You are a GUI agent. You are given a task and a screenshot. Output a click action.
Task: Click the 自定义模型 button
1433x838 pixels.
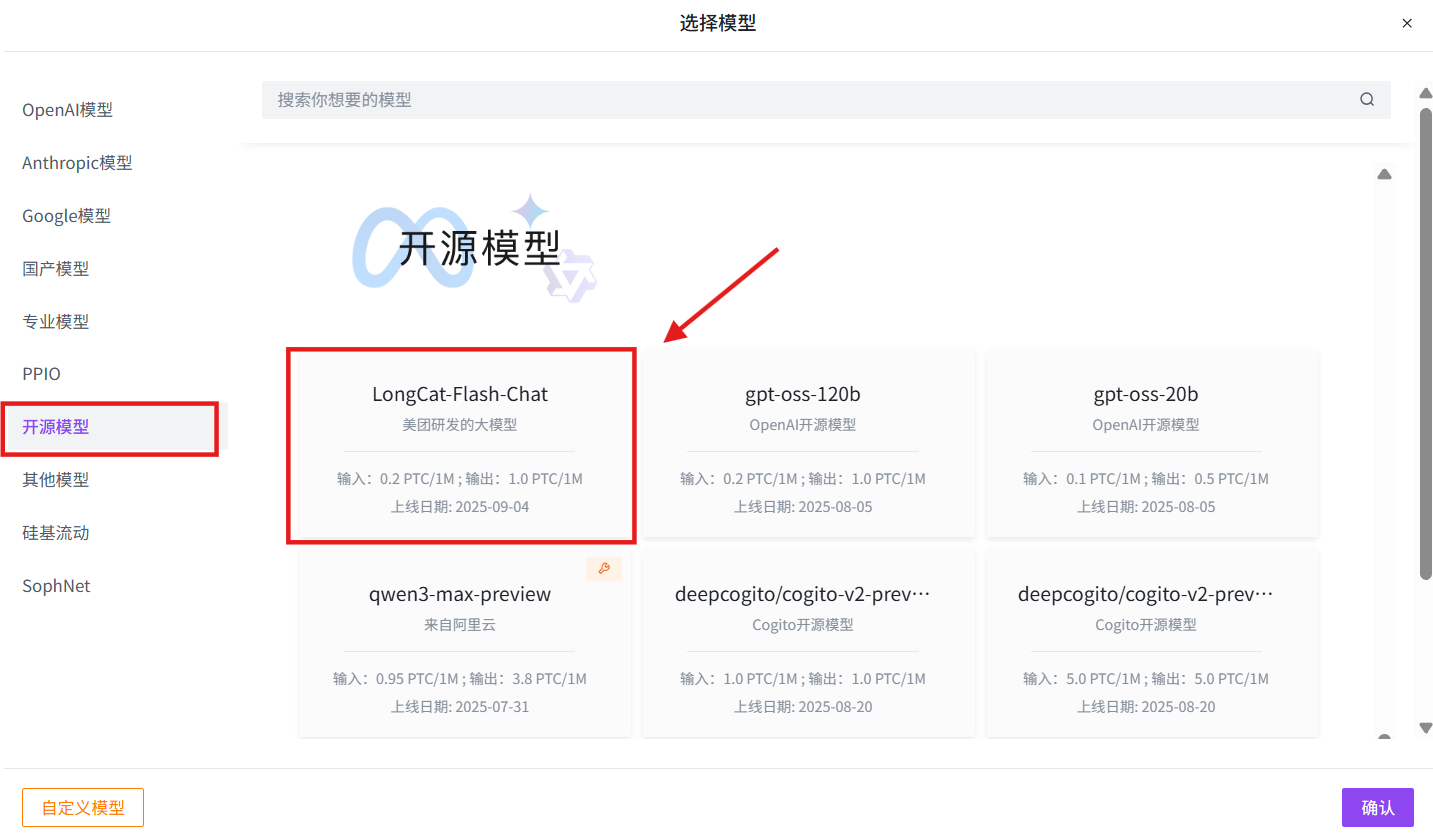83,807
